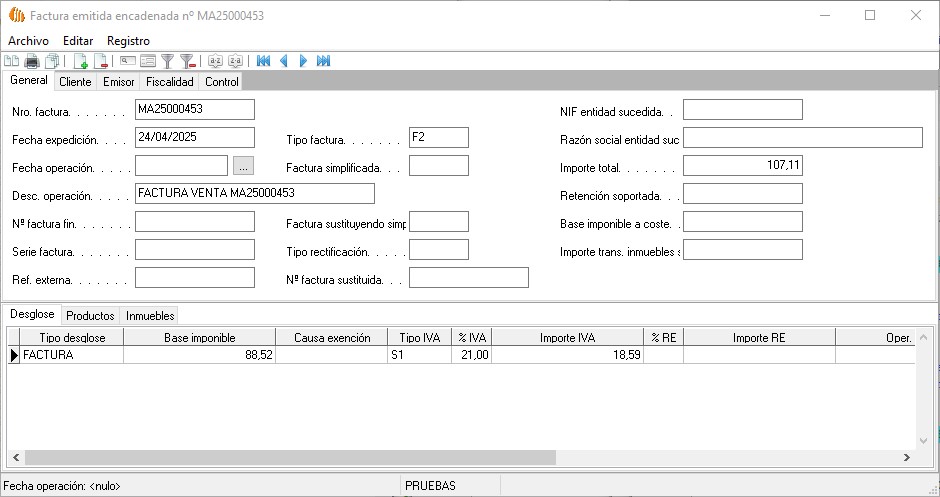Jump to the last record
Viewport: 940px width, 497px height.
(x=323, y=61)
